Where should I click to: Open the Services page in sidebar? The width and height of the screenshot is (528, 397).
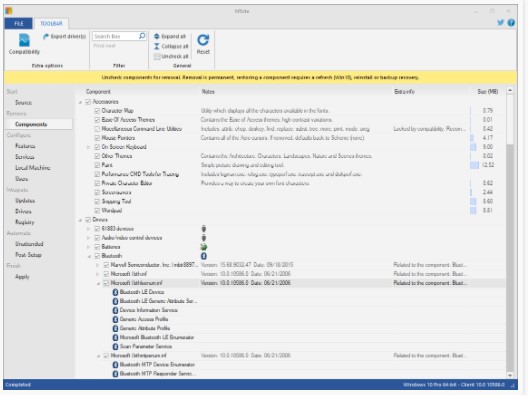click(x=24, y=157)
